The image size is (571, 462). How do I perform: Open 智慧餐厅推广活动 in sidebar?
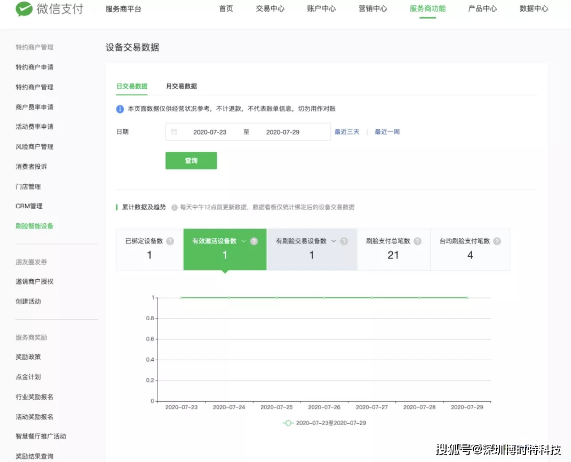tap(41, 436)
